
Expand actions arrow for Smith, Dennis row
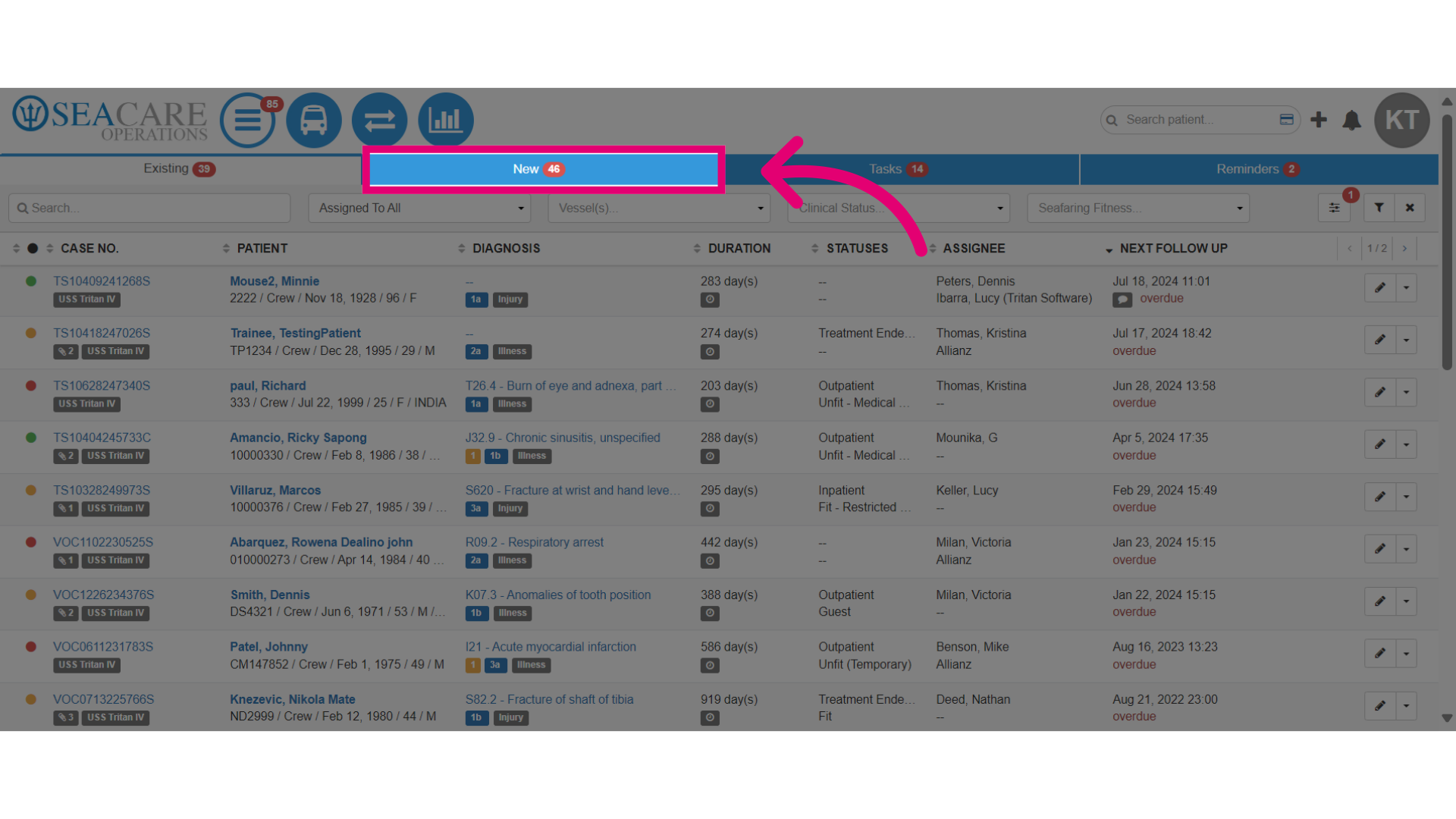point(1406,601)
